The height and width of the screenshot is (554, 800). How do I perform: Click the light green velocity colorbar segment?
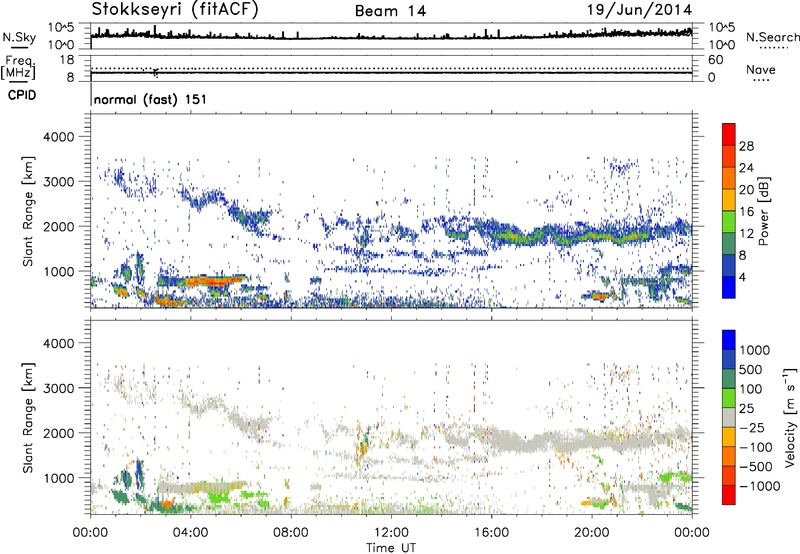click(x=729, y=398)
